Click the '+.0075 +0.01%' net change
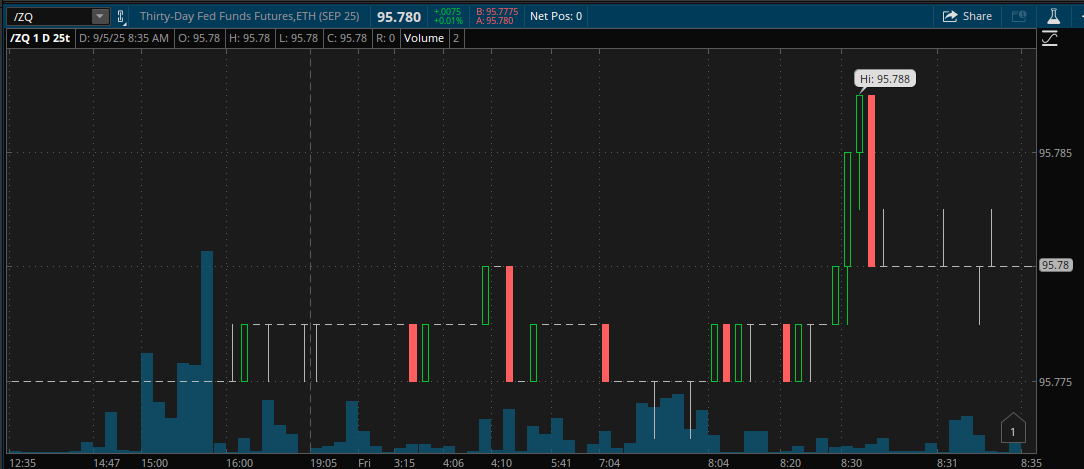 tap(448, 16)
